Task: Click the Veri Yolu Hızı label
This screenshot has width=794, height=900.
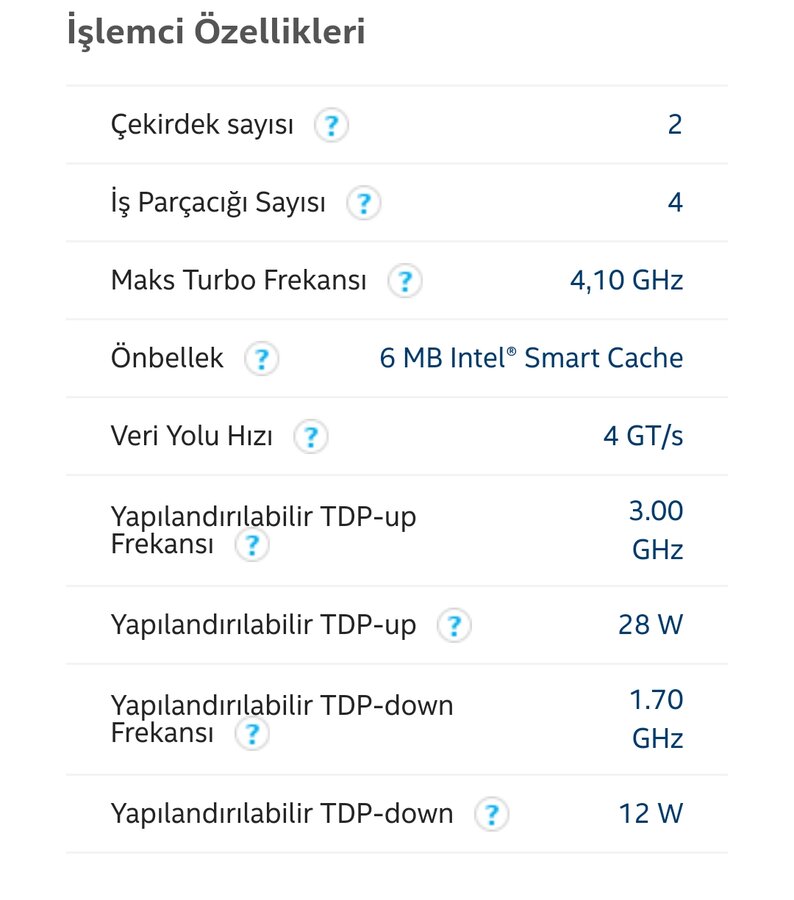Action: [x=191, y=437]
